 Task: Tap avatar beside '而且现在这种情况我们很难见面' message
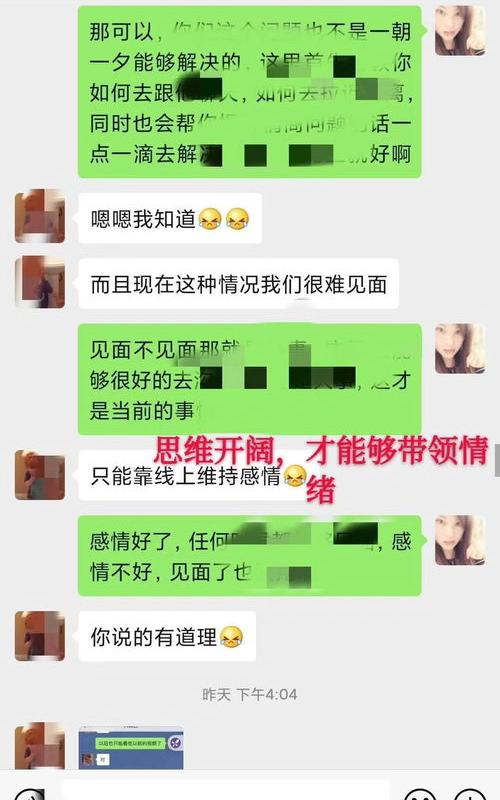point(40,282)
